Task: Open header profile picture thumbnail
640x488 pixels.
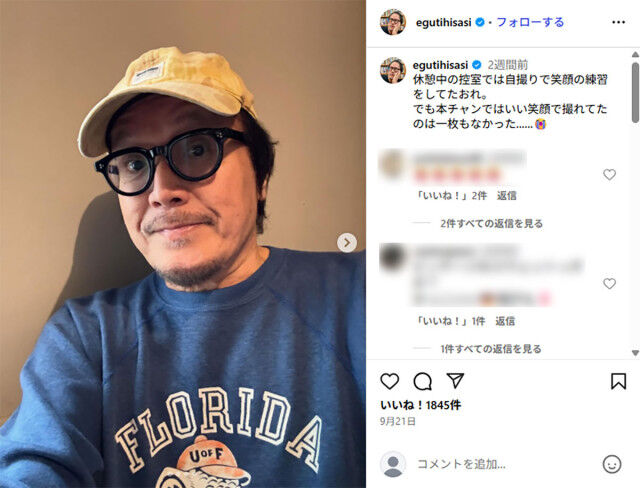Action: click(x=393, y=22)
